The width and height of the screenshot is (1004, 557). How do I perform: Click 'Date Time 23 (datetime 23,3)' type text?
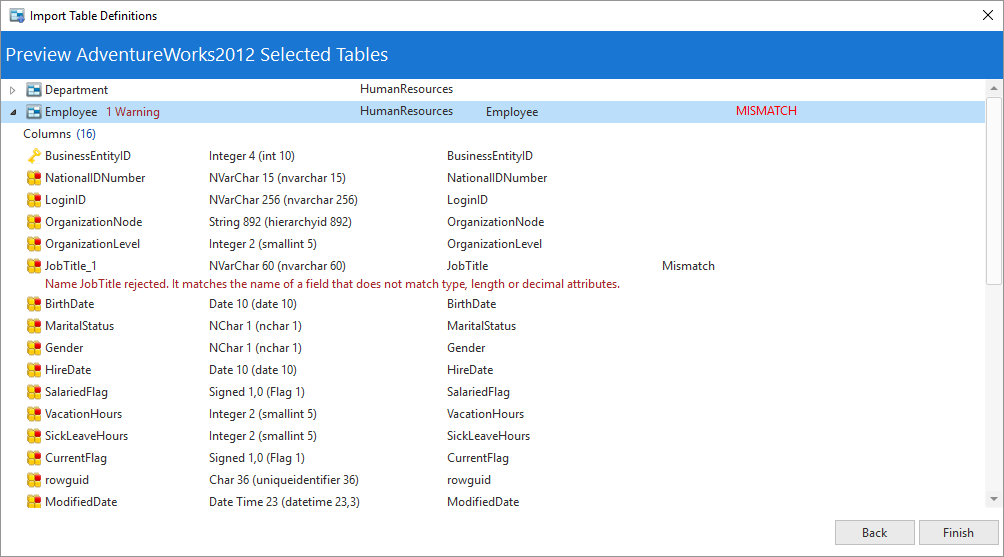(284, 502)
